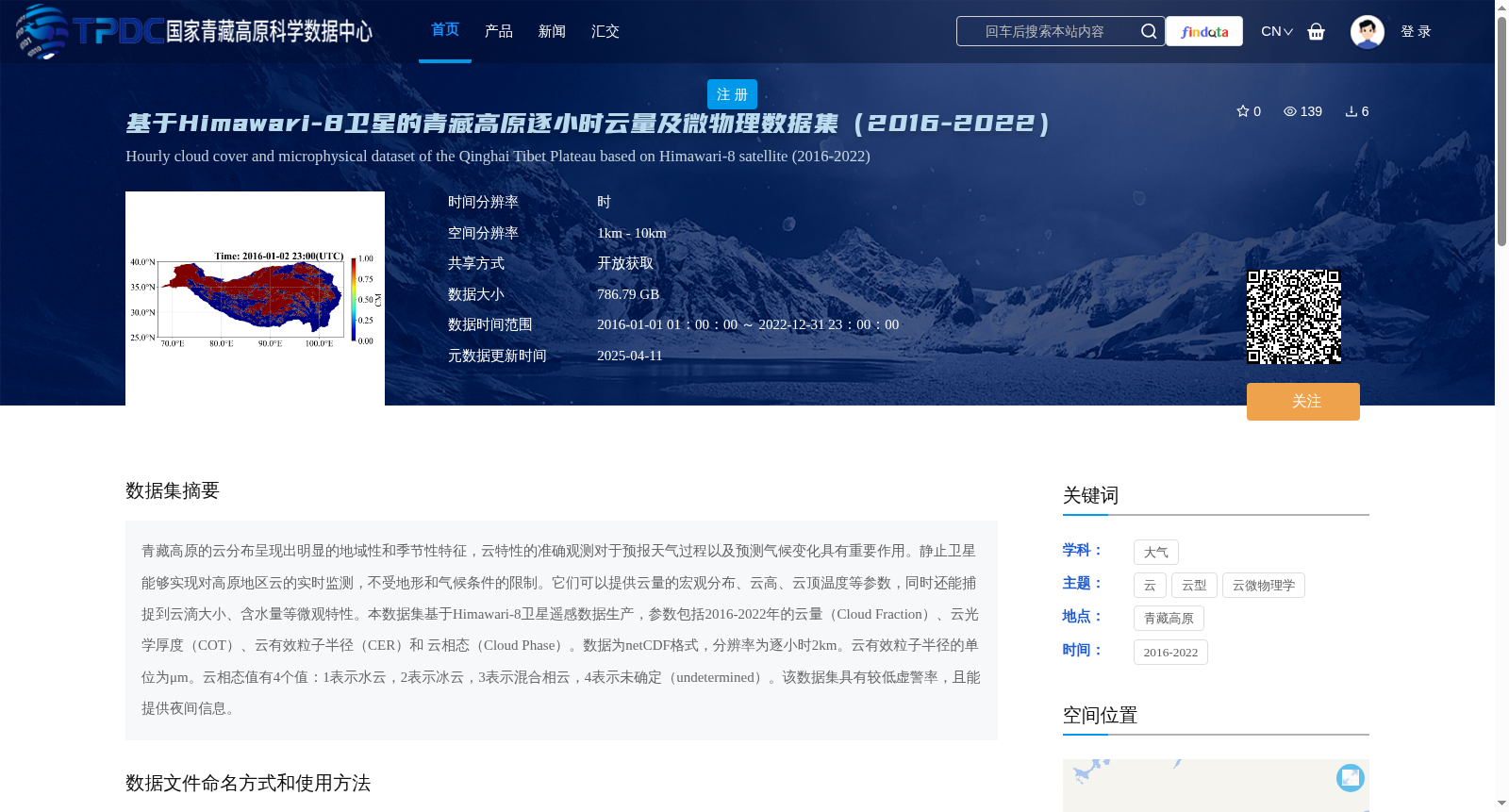Select the 青藏高原 location tag
Viewport: 1509px width, 812px height.
point(1169,619)
